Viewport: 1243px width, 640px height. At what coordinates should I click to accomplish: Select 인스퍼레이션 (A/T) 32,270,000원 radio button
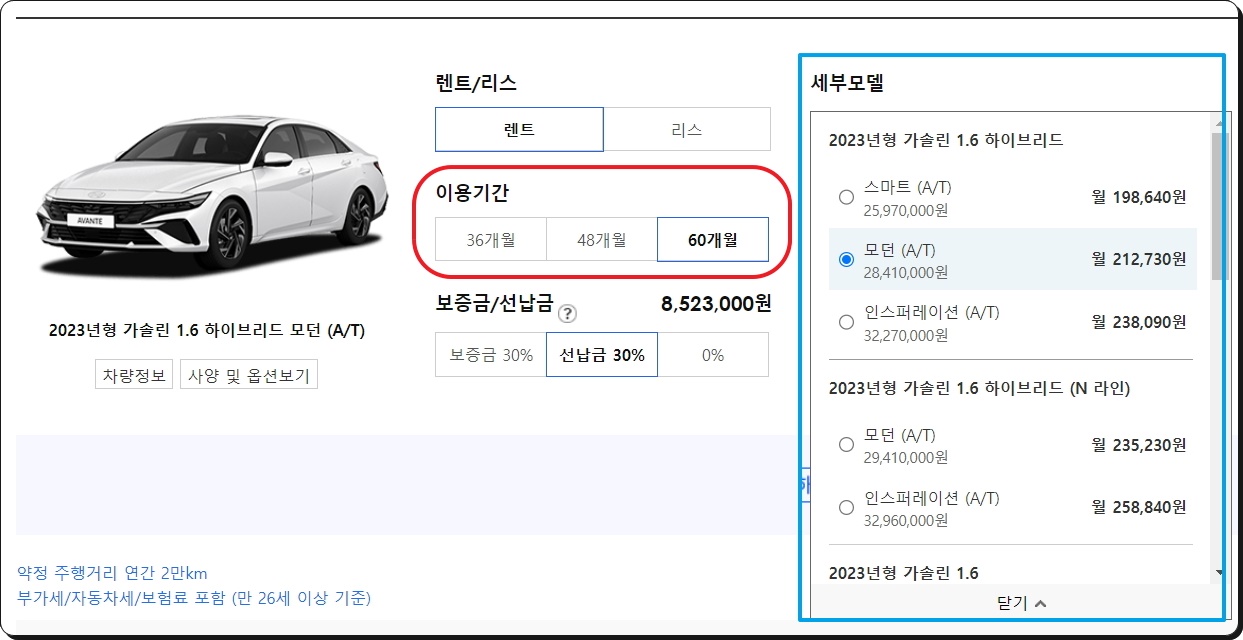tap(847, 322)
